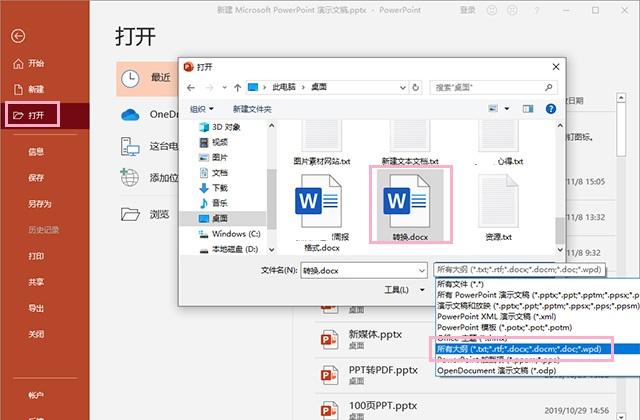The image size is (640, 420).
Task: Click the back arrow in PowerPoint sidebar
Action: click(18, 36)
